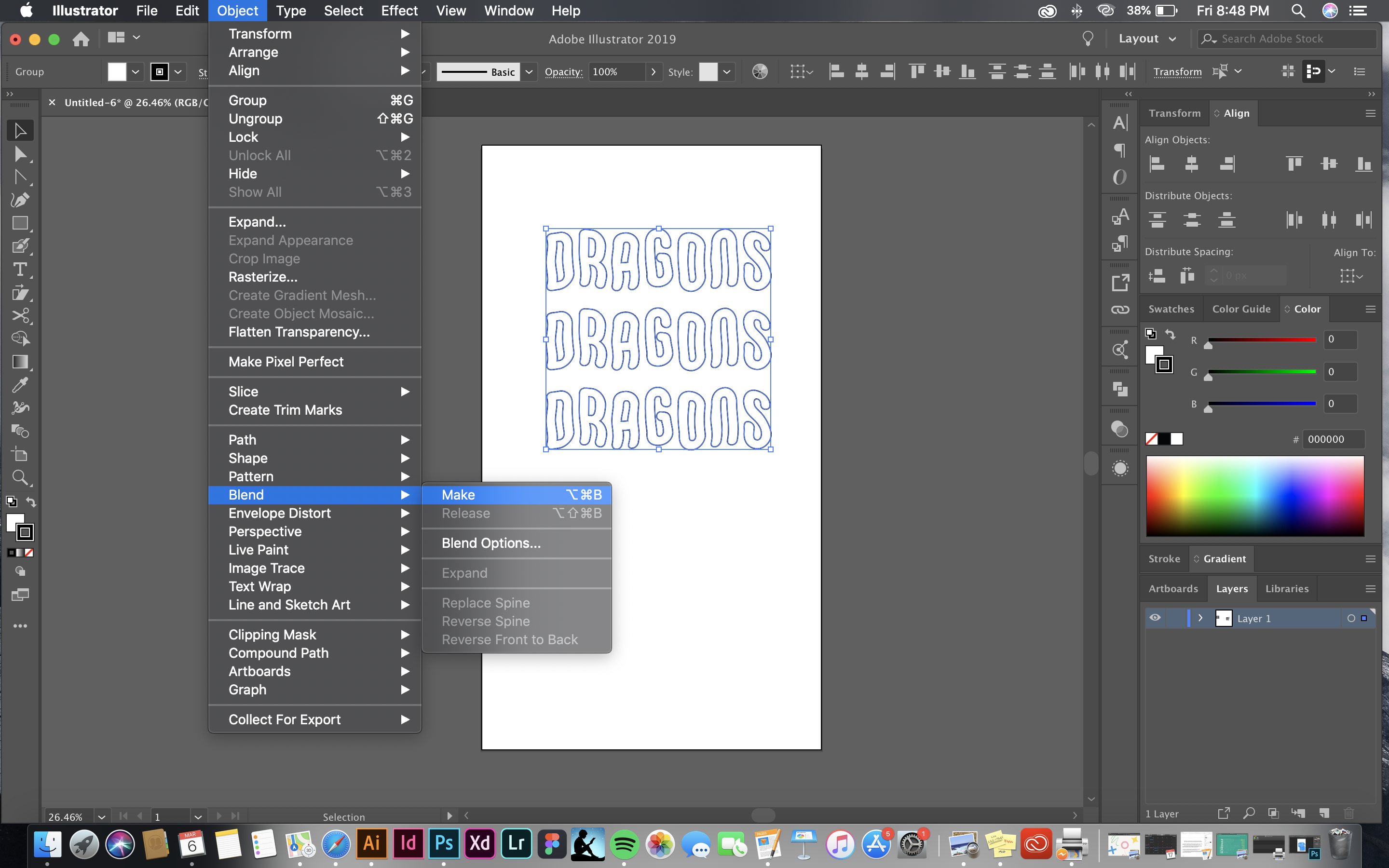This screenshot has height=868, width=1389.
Task: Select the Direct Selection tool
Action: pos(20,154)
